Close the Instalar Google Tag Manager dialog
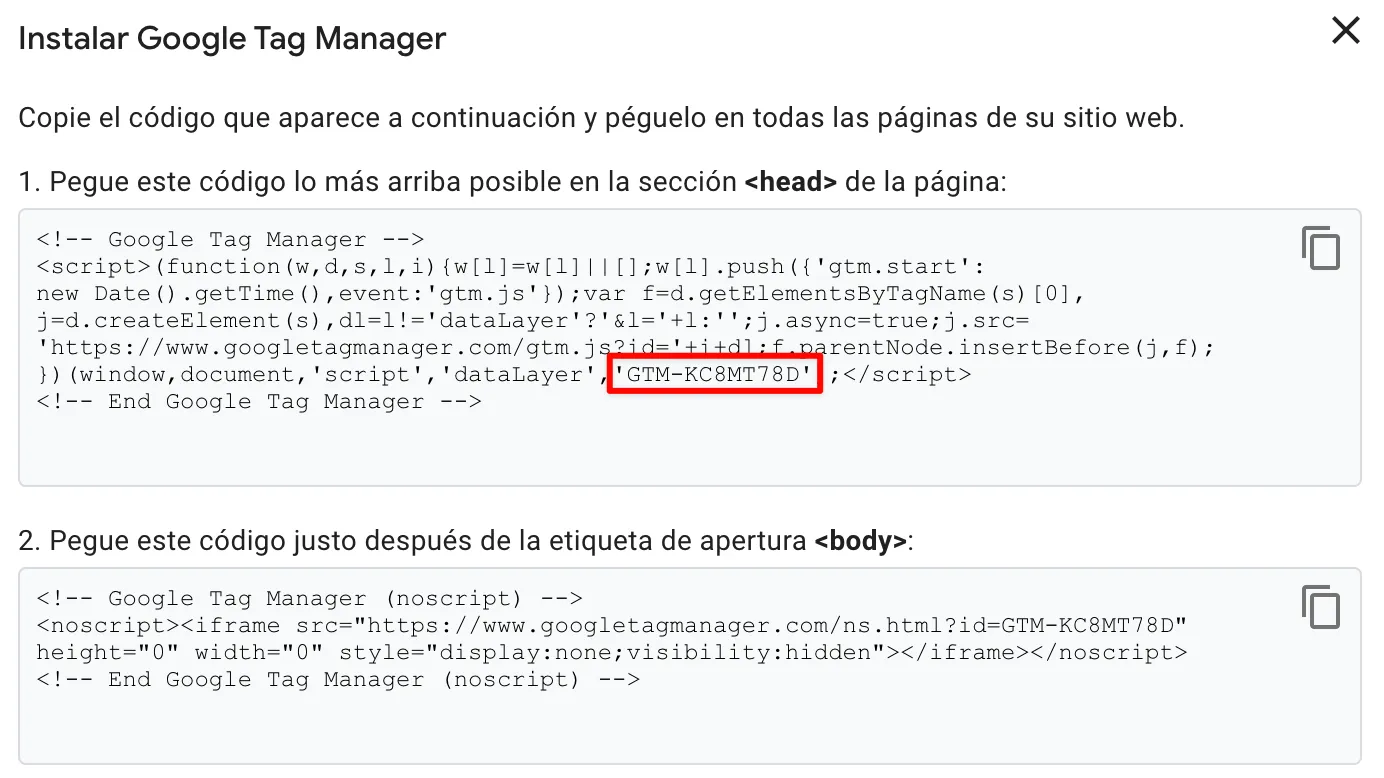 click(1346, 31)
